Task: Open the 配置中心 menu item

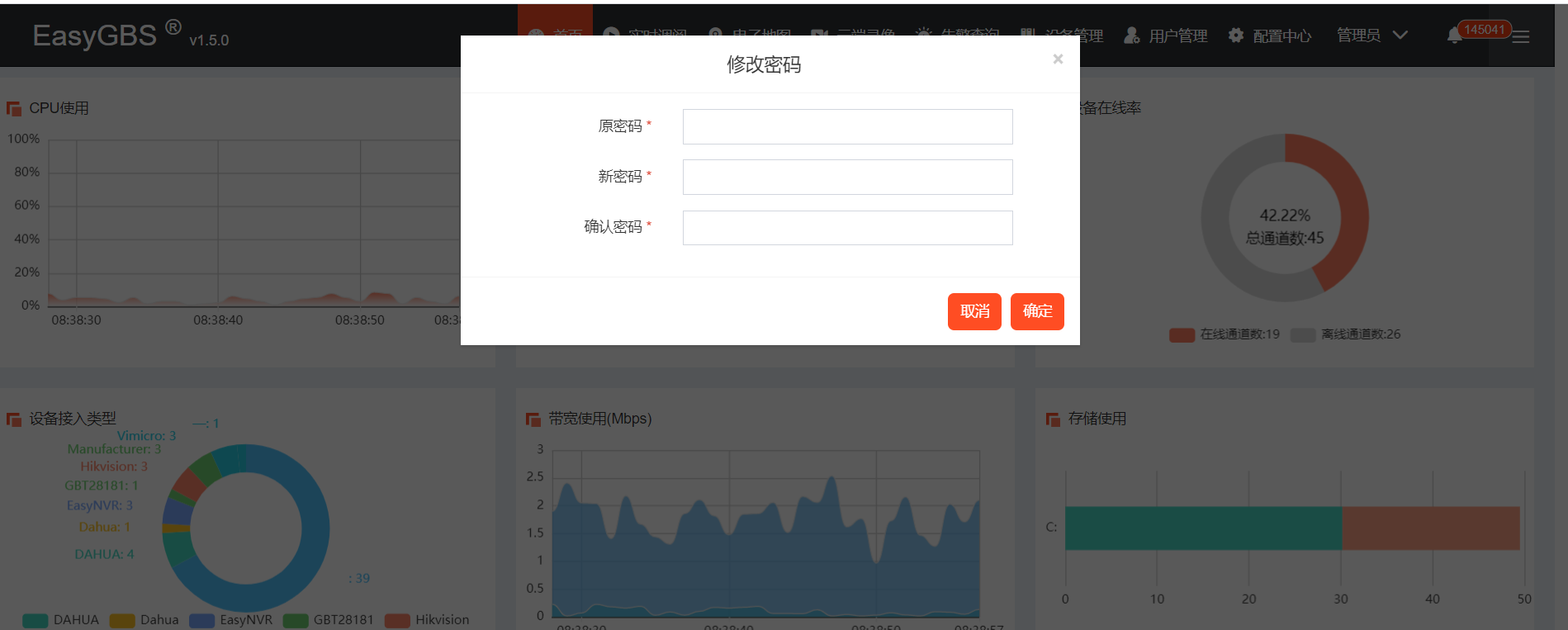Action: 1270,36
